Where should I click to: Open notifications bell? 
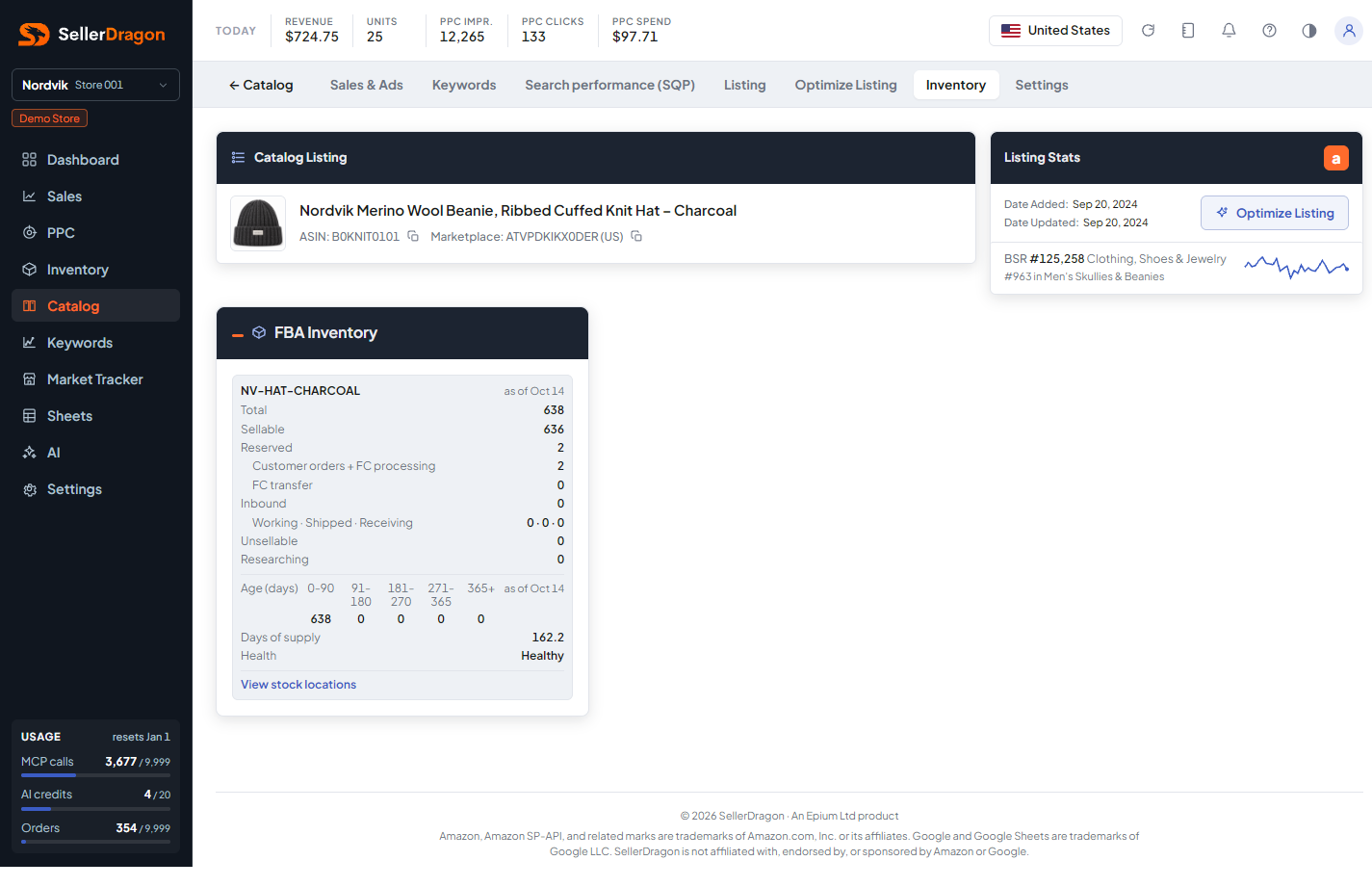point(1229,31)
